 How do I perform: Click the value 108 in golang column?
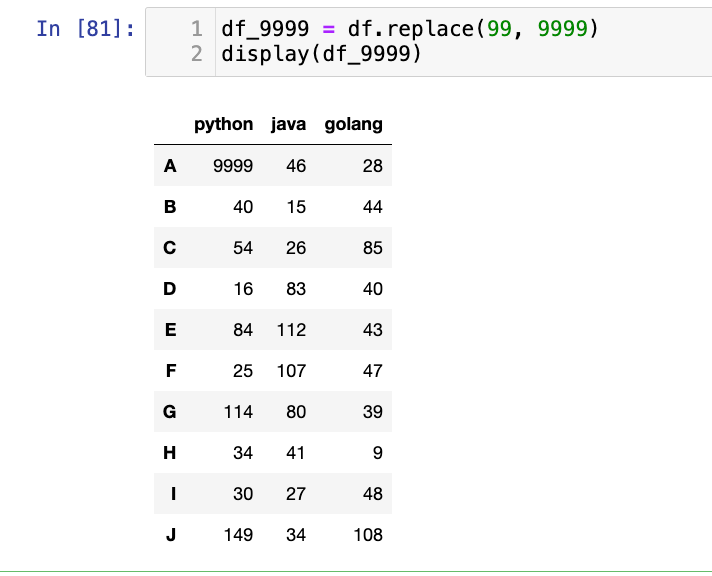pos(368,535)
